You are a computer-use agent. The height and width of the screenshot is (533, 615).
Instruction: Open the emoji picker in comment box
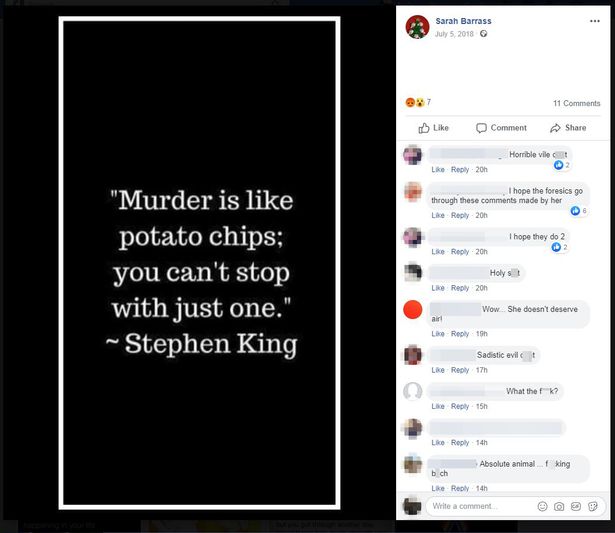(x=542, y=506)
